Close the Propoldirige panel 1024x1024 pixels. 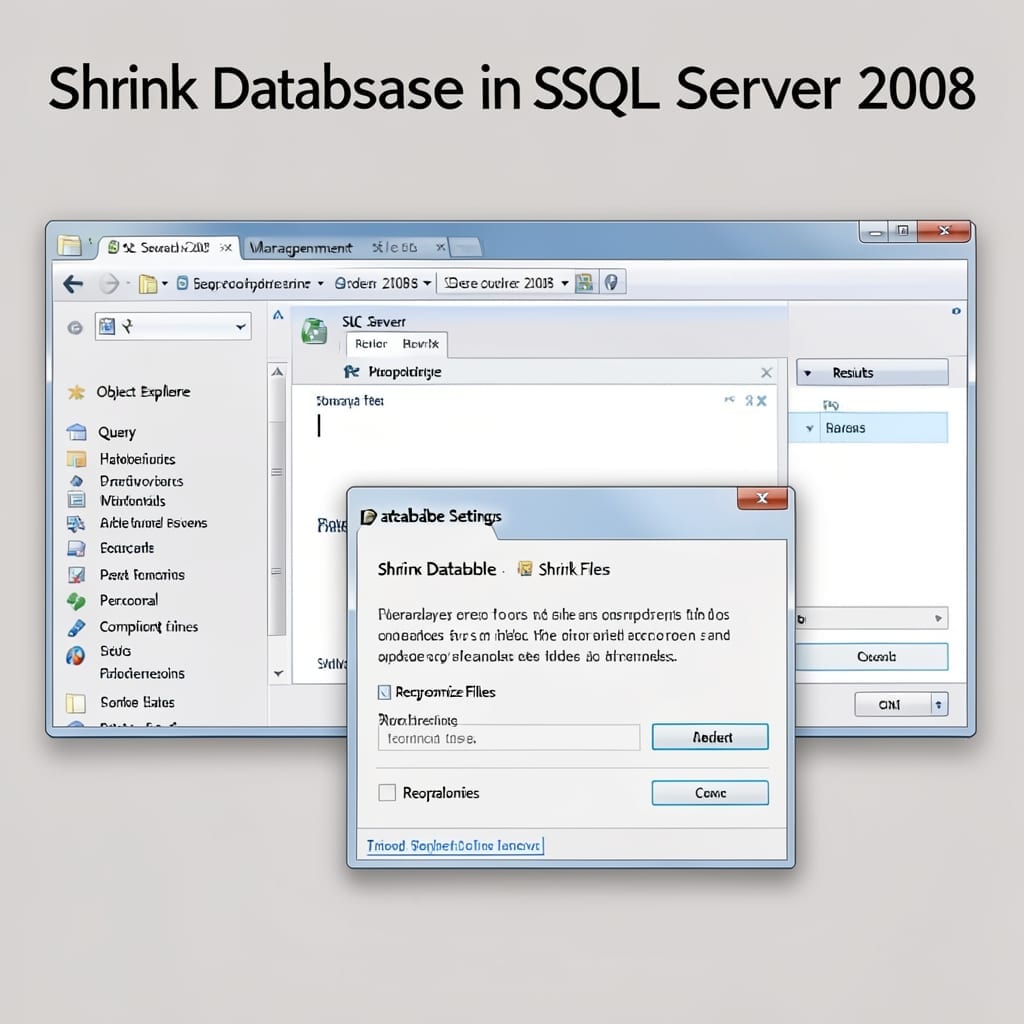(x=766, y=372)
